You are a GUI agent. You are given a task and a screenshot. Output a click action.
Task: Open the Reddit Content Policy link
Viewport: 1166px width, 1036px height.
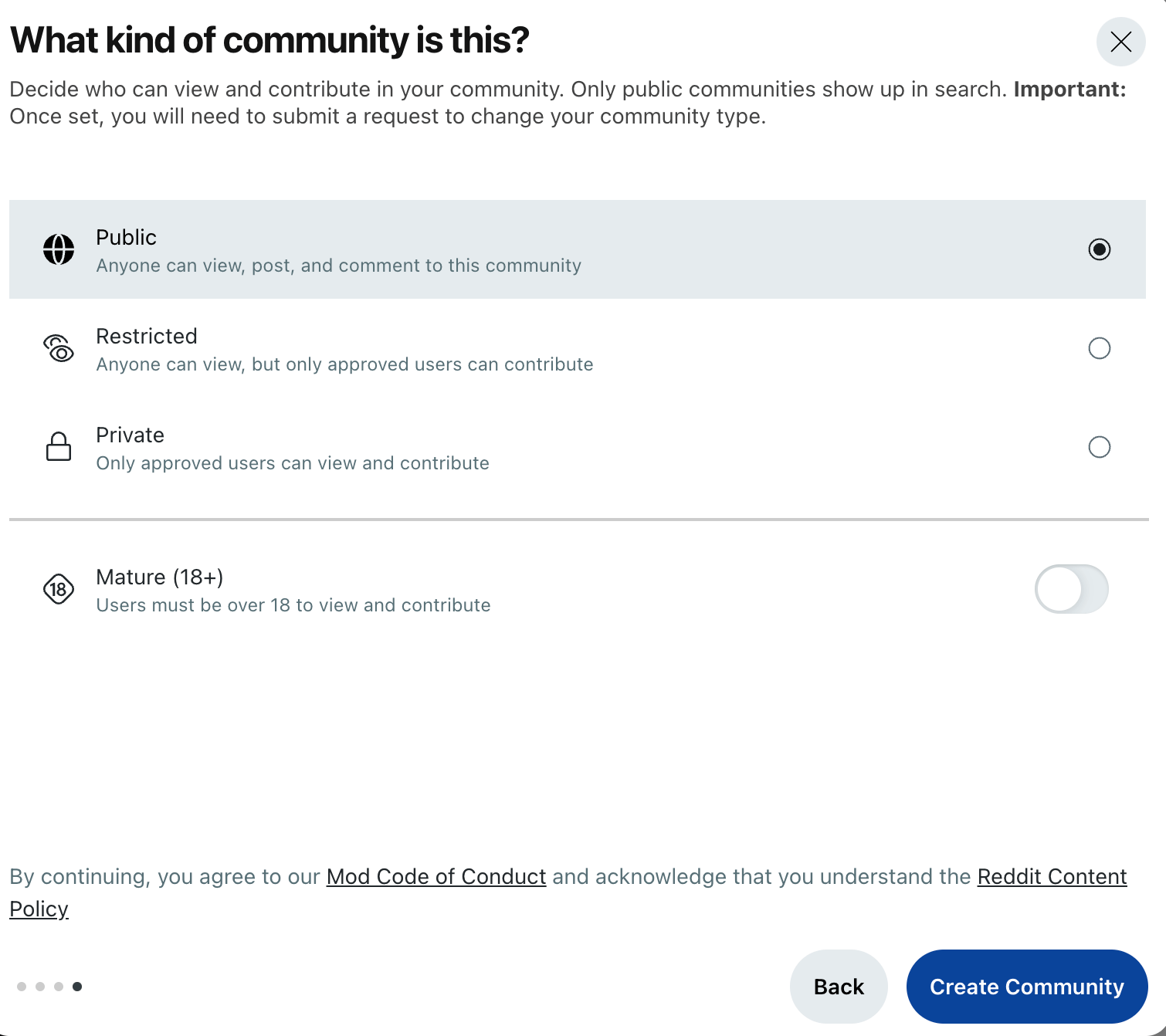pos(1052,876)
